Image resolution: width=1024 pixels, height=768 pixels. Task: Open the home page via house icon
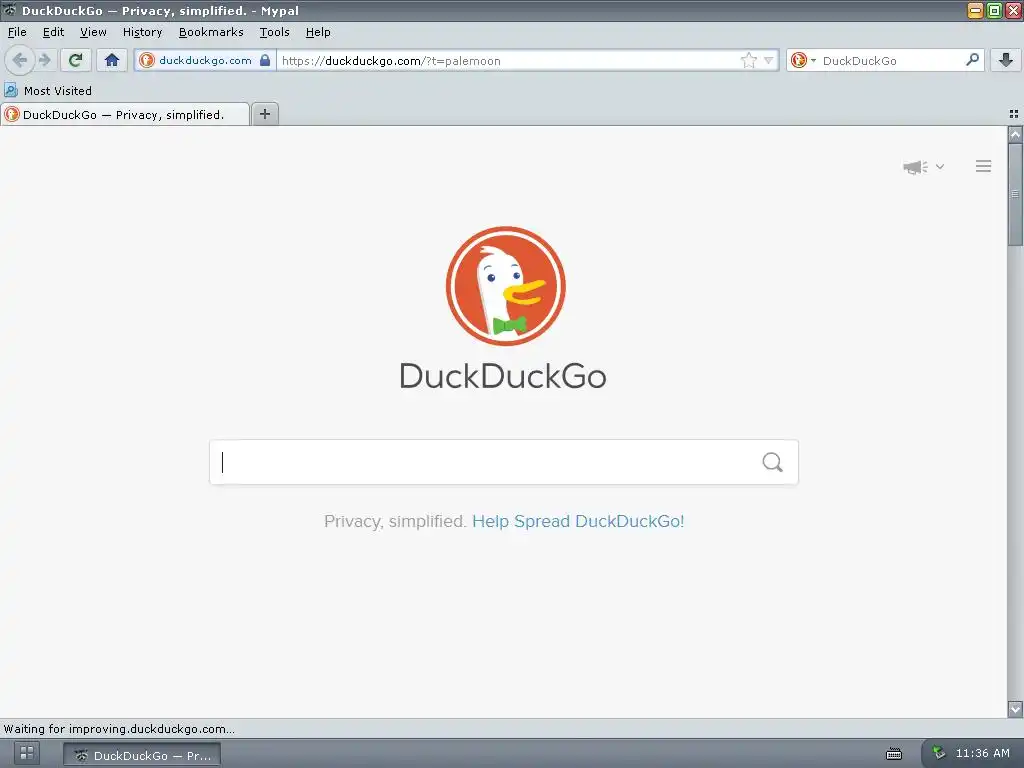(112, 60)
